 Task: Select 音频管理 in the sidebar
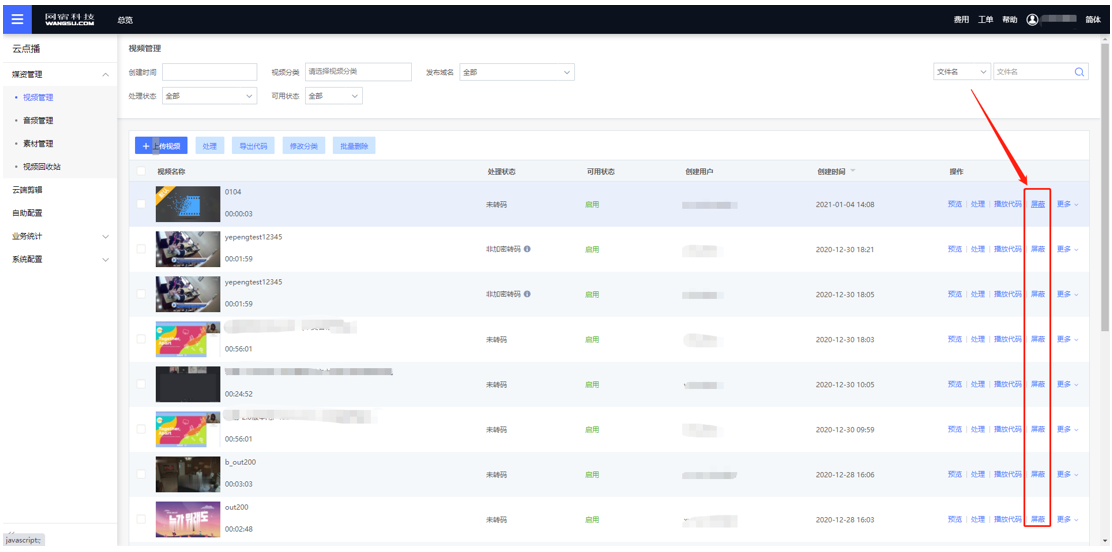[38, 121]
